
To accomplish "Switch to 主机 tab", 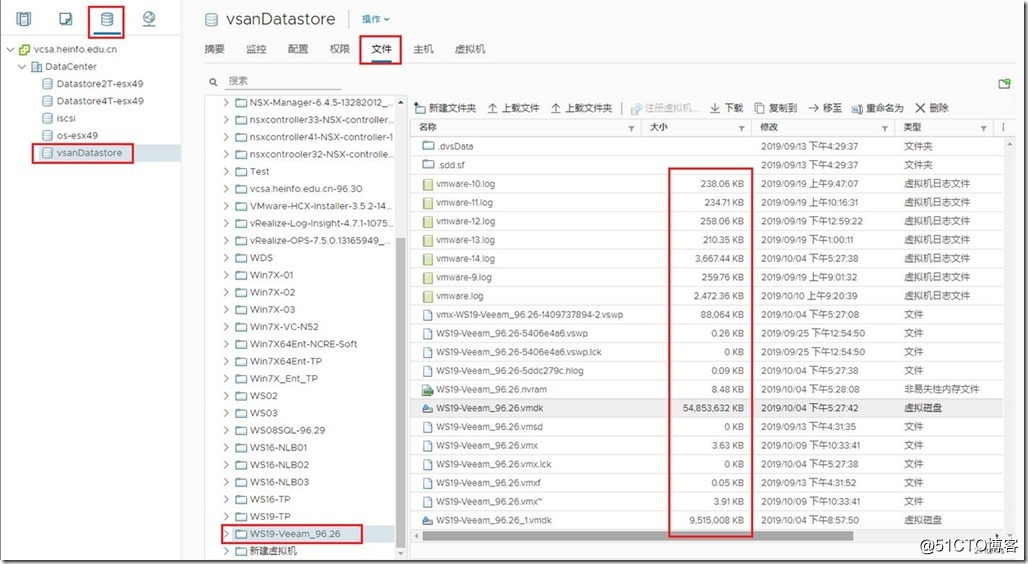I will pos(424,49).
